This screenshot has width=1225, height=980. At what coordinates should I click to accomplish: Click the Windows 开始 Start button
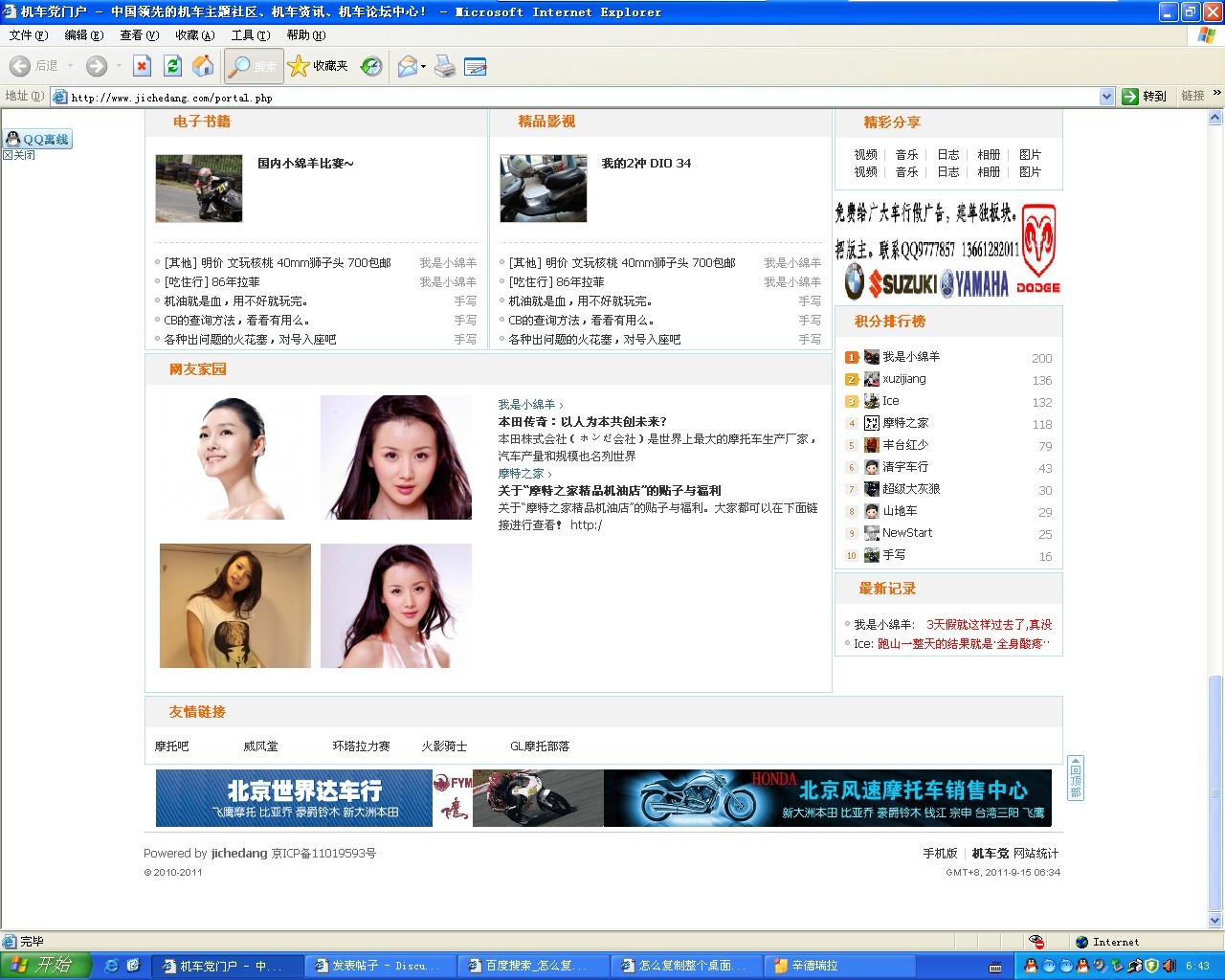45,966
